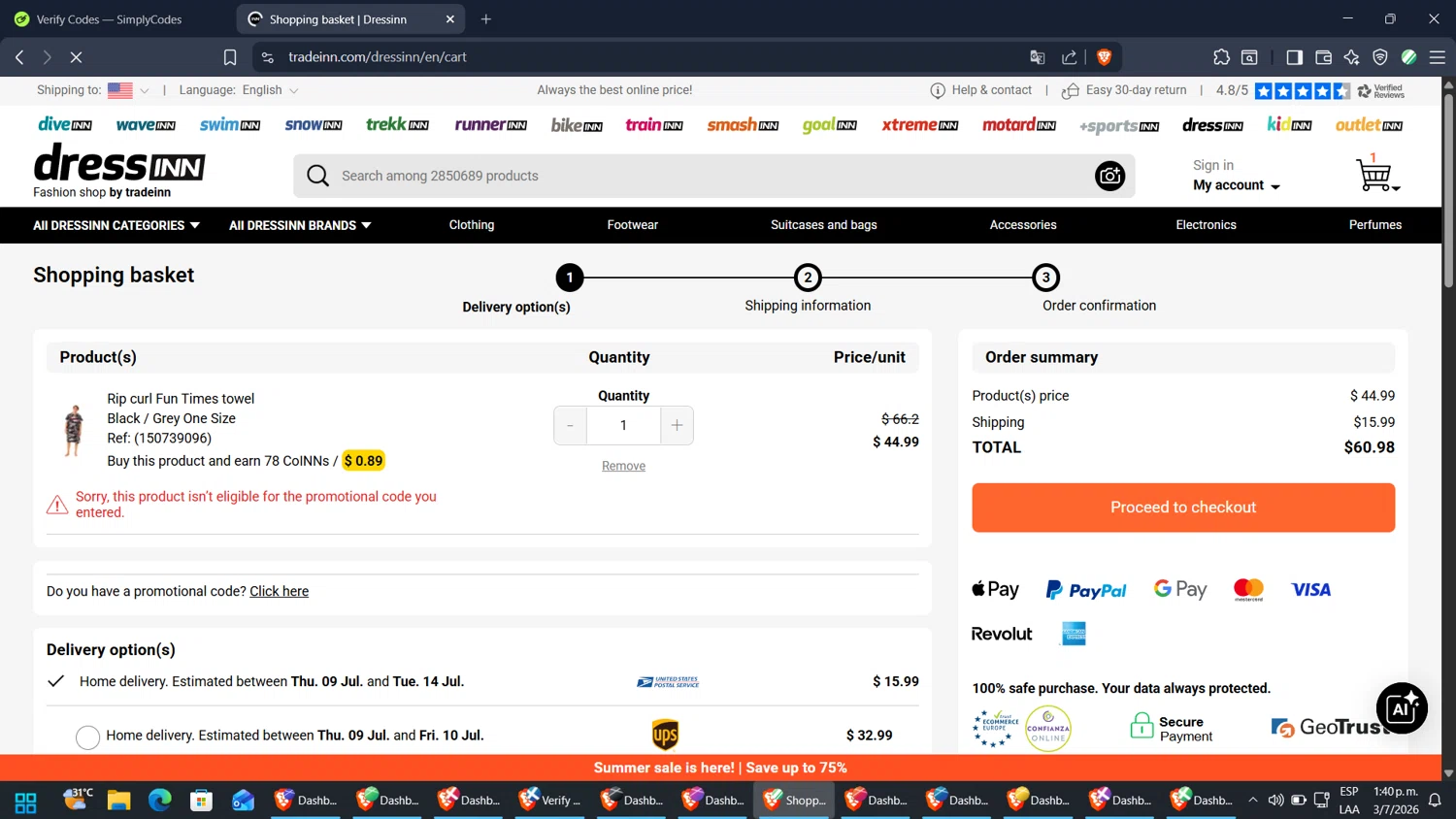The image size is (1456, 819).
Task: Decrease quantity with minus button
Action: pos(570,425)
